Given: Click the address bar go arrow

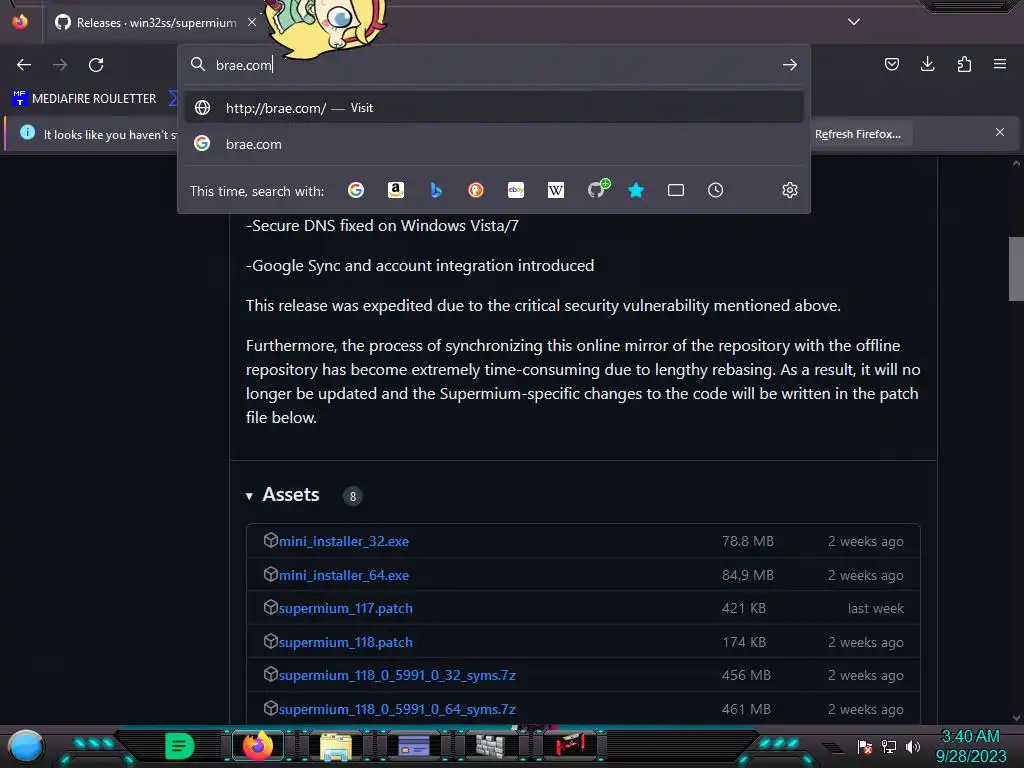Looking at the screenshot, I should [x=790, y=65].
